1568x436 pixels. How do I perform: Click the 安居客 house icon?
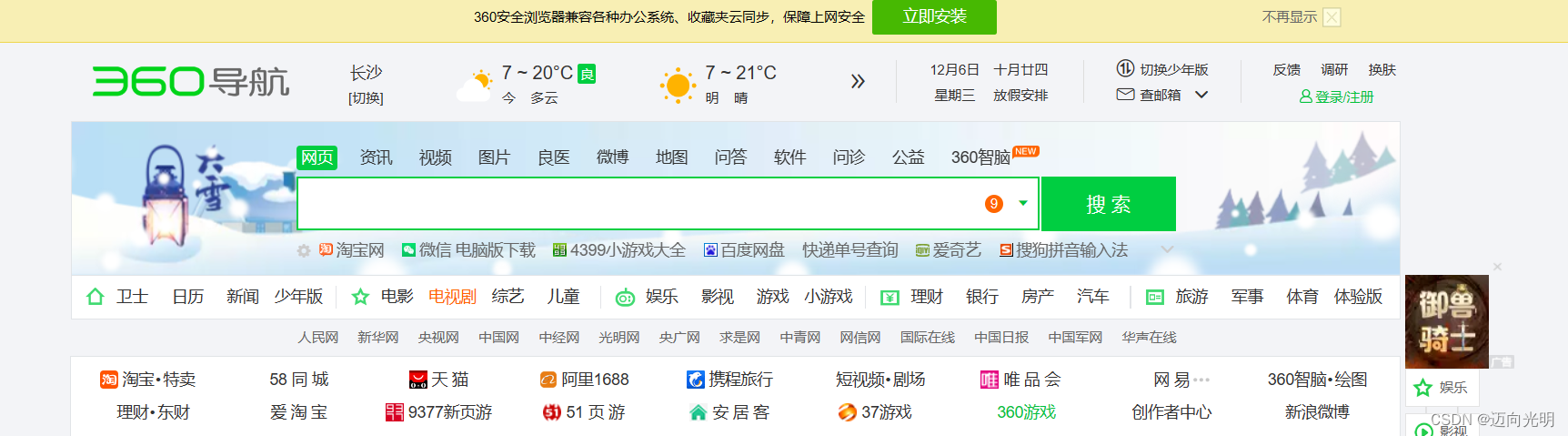point(698,413)
